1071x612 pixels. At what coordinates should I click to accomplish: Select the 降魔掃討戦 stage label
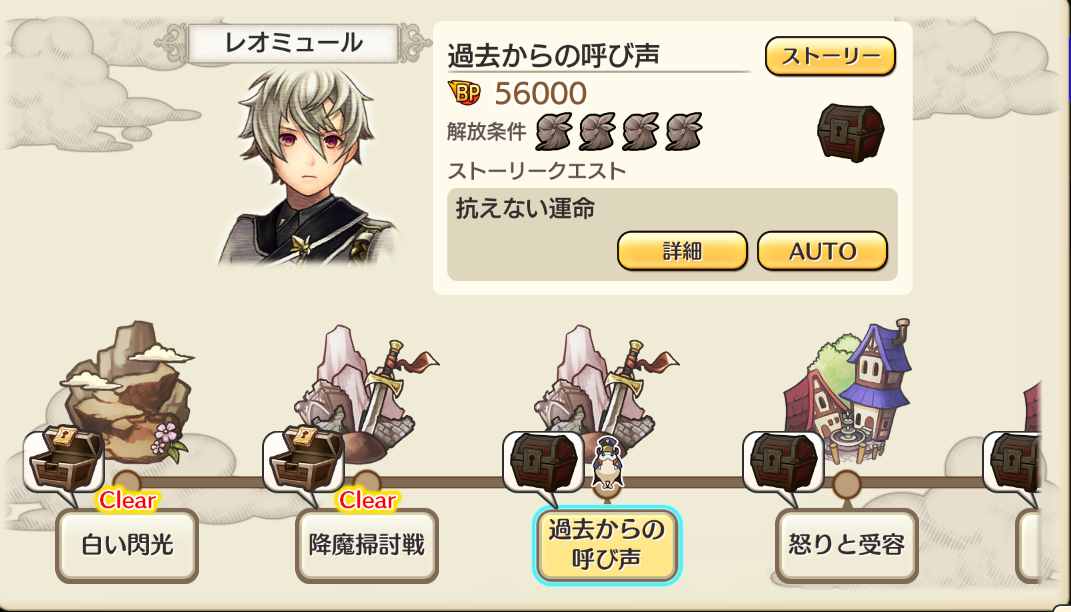pos(367,546)
